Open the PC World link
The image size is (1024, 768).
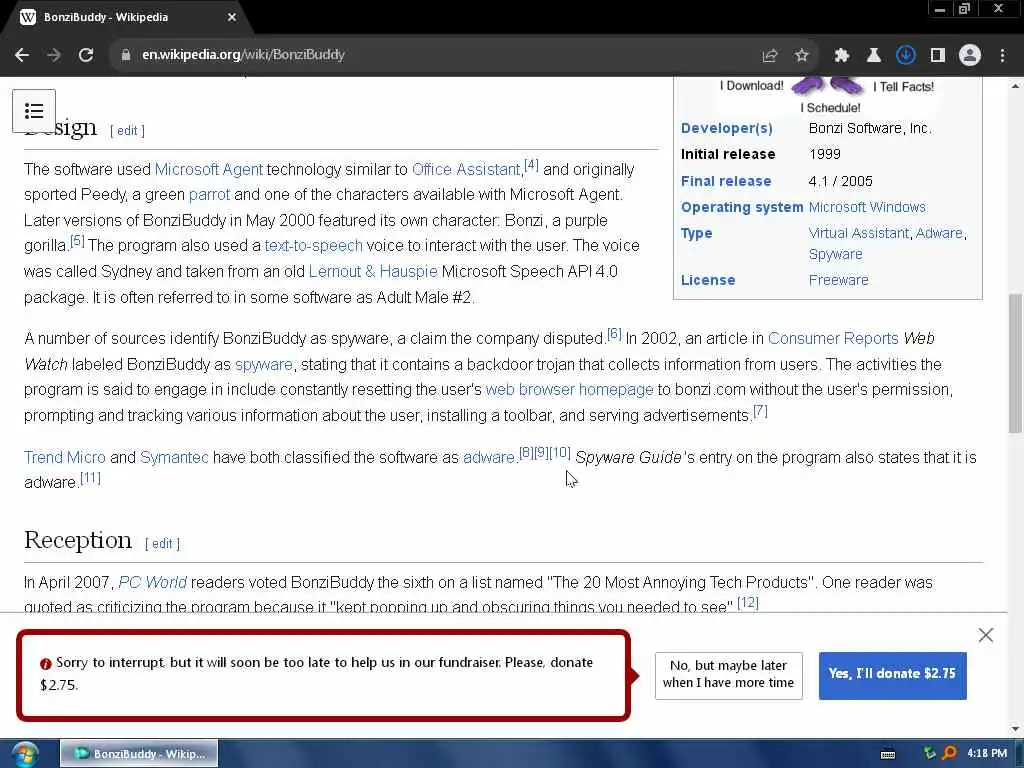click(x=152, y=583)
